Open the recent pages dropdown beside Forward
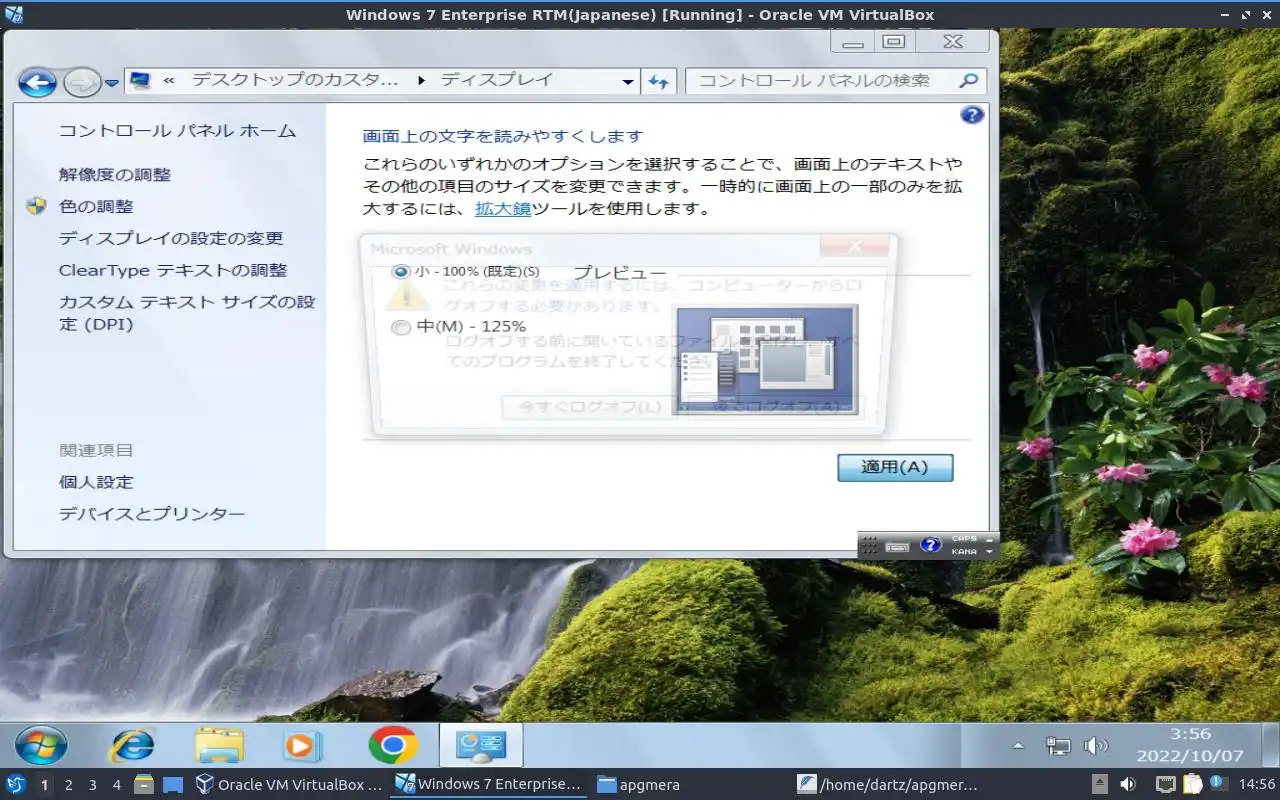Image resolution: width=1280 pixels, height=800 pixels. click(x=112, y=83)
